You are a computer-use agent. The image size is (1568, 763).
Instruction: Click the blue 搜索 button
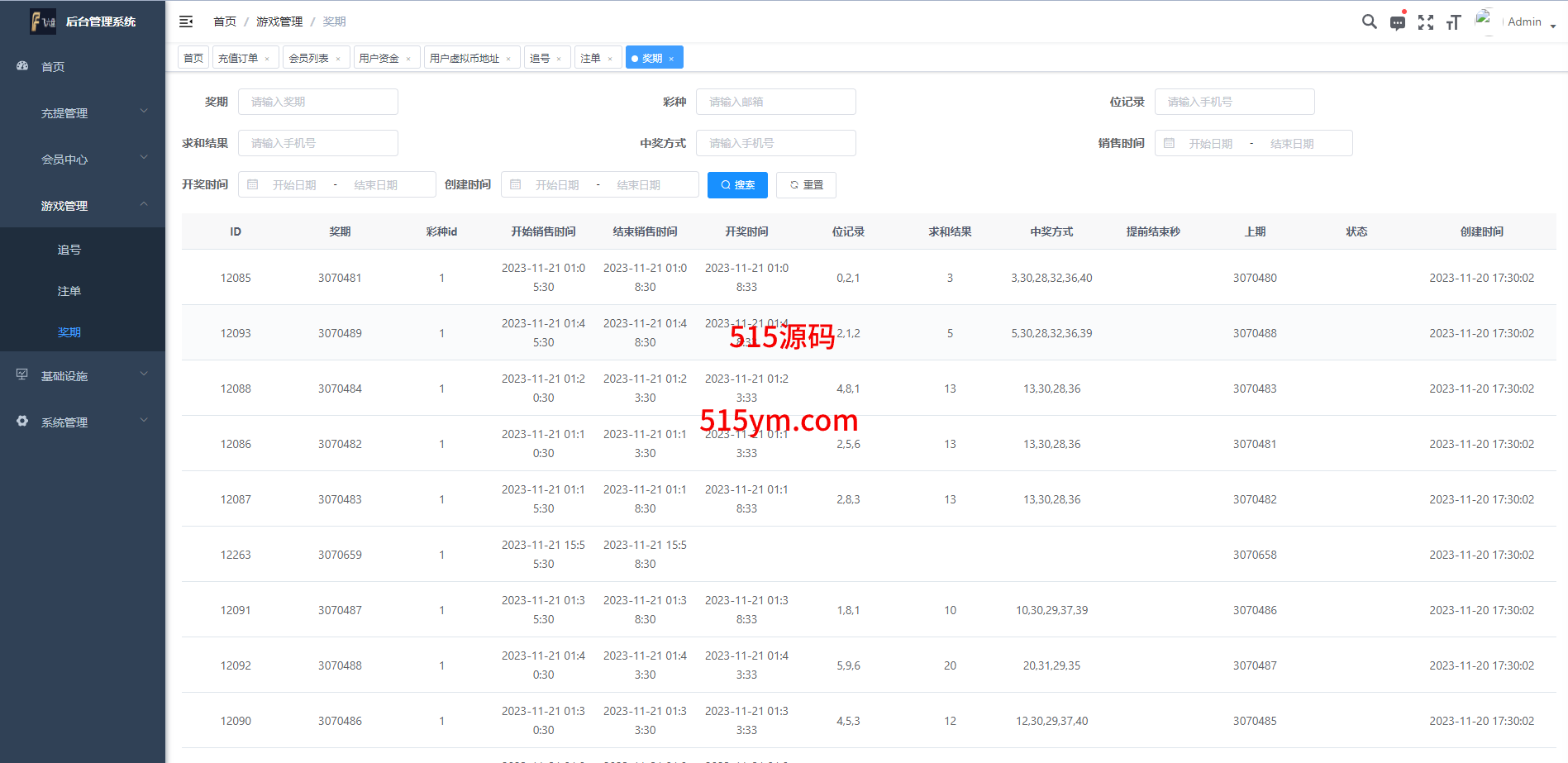(x=737, y=185)
